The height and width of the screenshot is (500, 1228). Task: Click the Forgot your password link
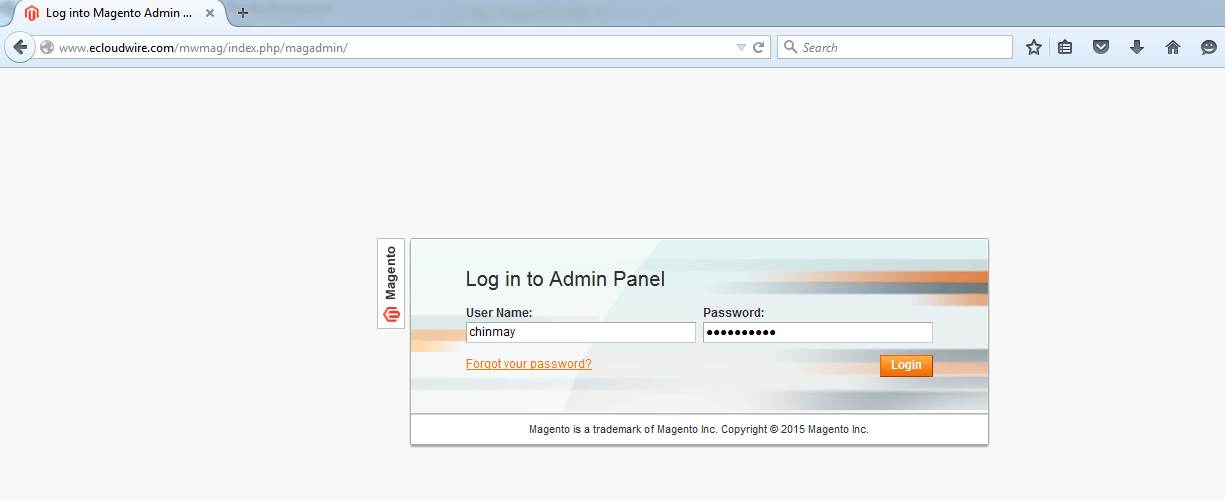coord(529,364)
